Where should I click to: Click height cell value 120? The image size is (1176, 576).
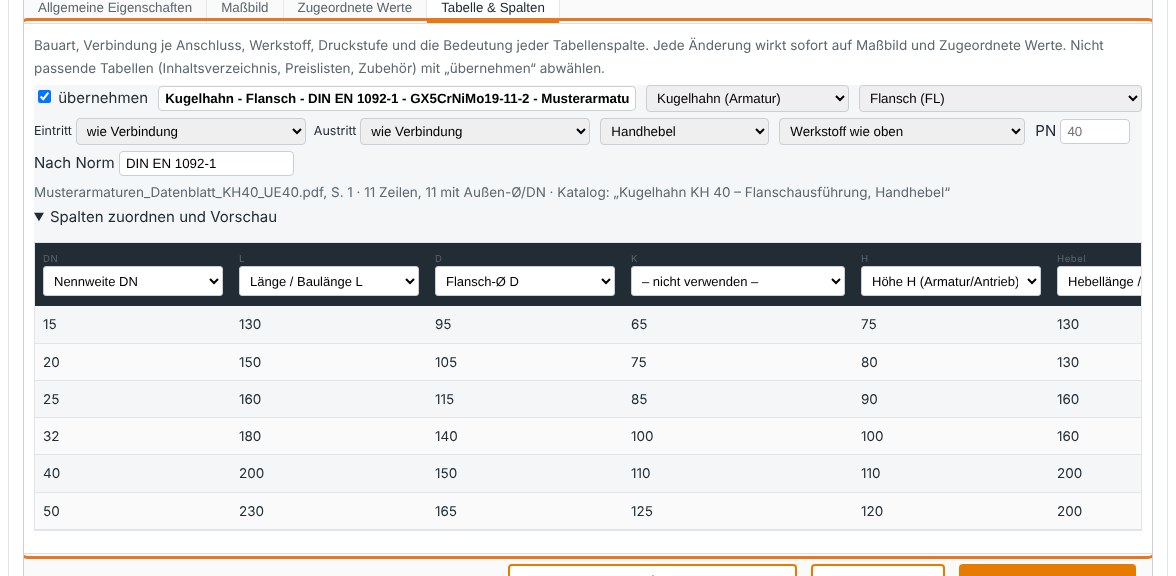(872, 512)
